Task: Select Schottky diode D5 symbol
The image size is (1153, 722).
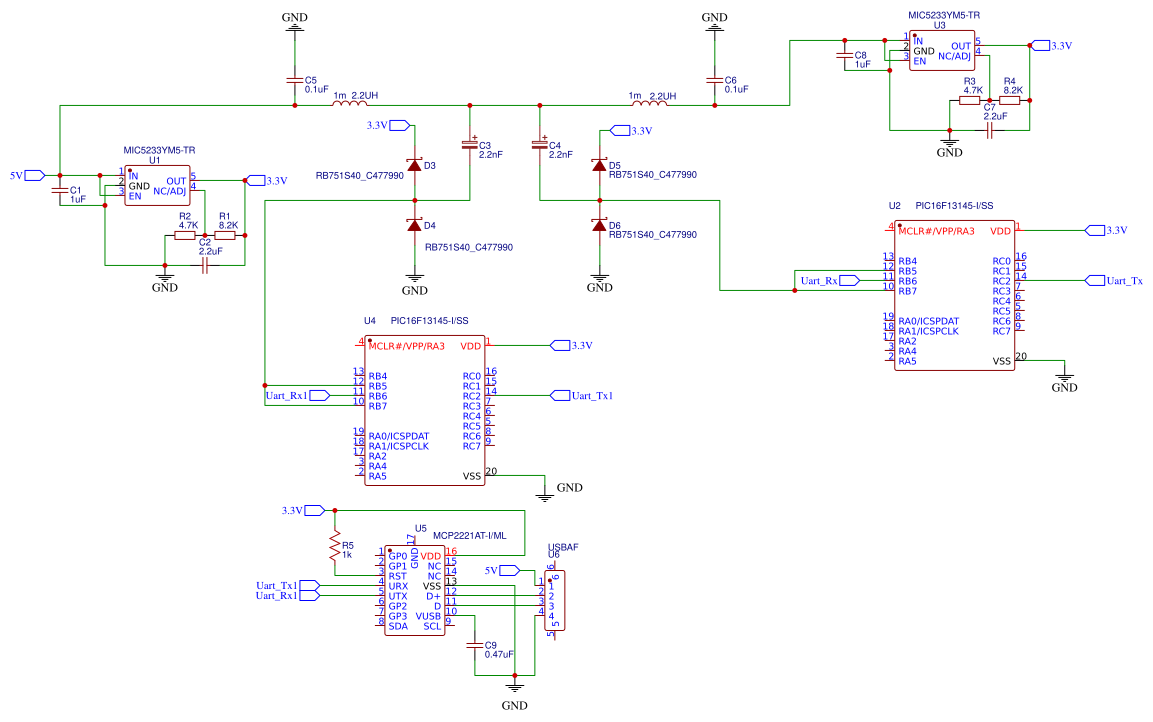Action: point(599,165)
